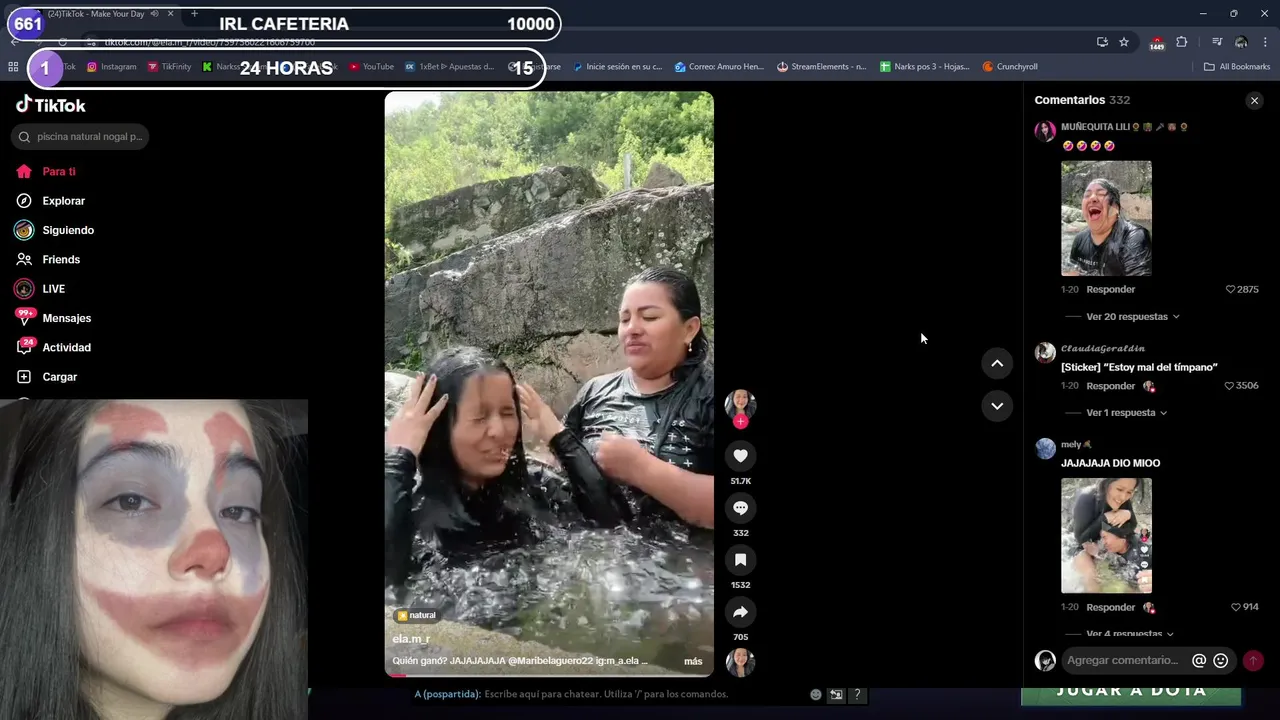The width and height of the screenshot is (1280, 720).
Task: Open the Crunchyroll bookmark
Action: pyautogui.click(x=1010, y=67)
